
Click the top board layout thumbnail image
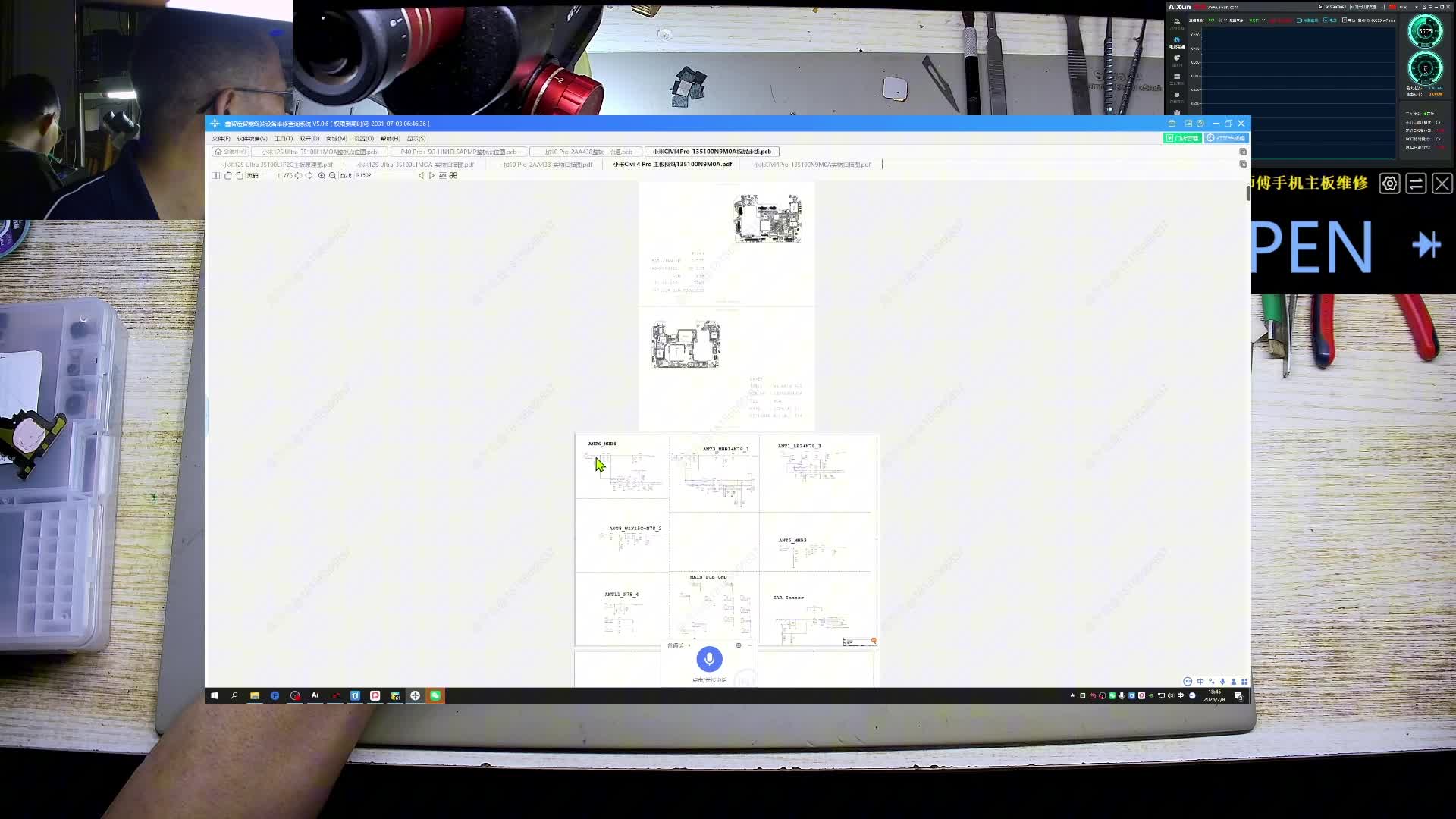[x=767, y=219]
